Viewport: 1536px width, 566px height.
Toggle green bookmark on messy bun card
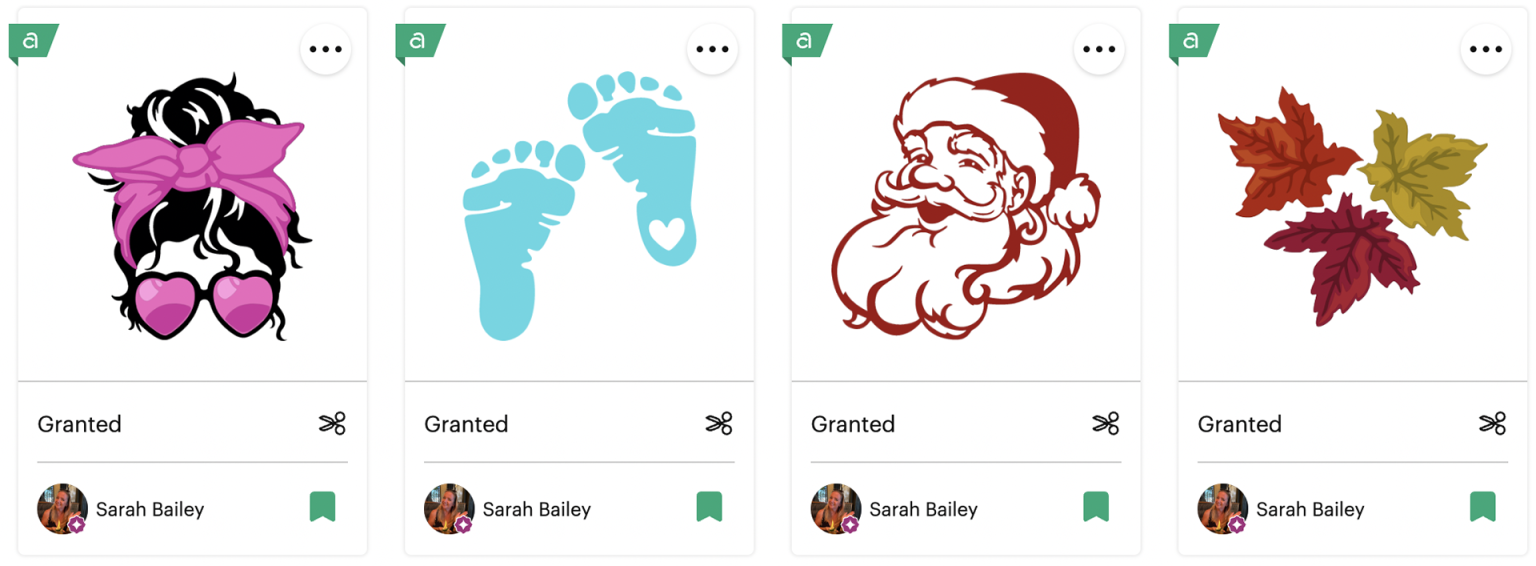(x=322, y=507)
